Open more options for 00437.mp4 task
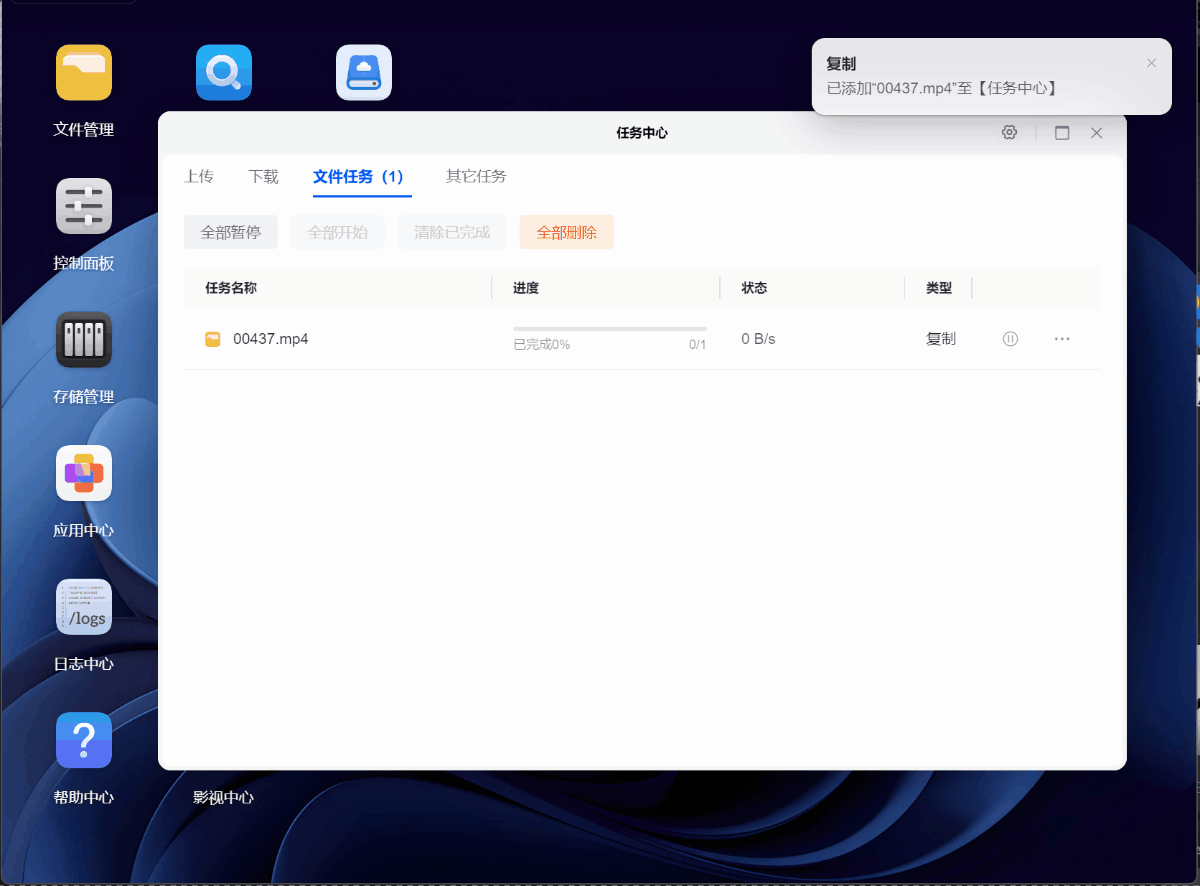This screenshot has width=1200, height=886. pos(1062,339)
